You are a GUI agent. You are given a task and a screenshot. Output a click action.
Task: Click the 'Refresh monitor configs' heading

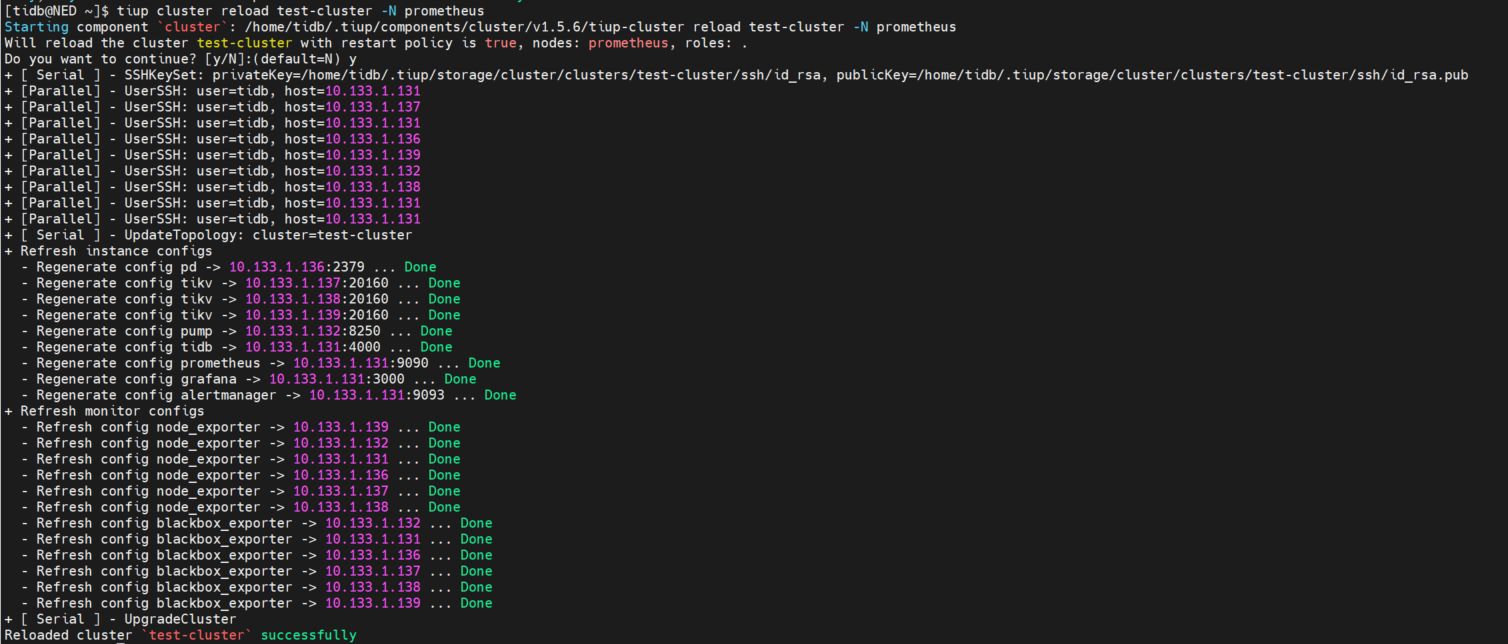pos(112,411)
